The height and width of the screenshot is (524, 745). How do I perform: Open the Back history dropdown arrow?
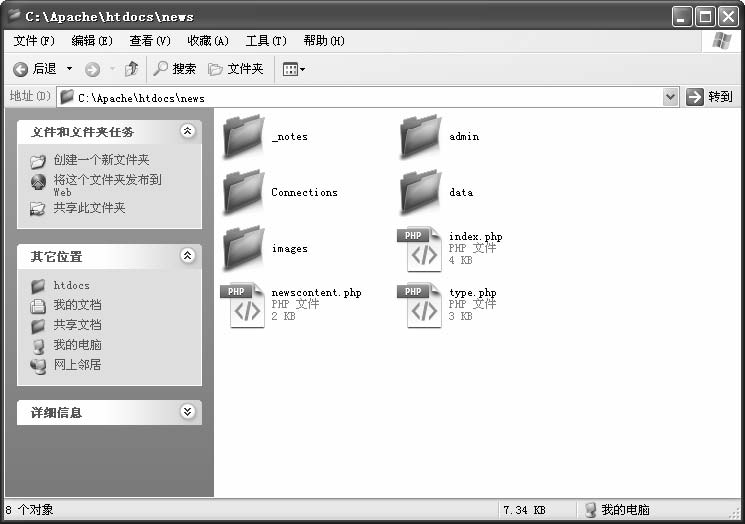point(69,69)
